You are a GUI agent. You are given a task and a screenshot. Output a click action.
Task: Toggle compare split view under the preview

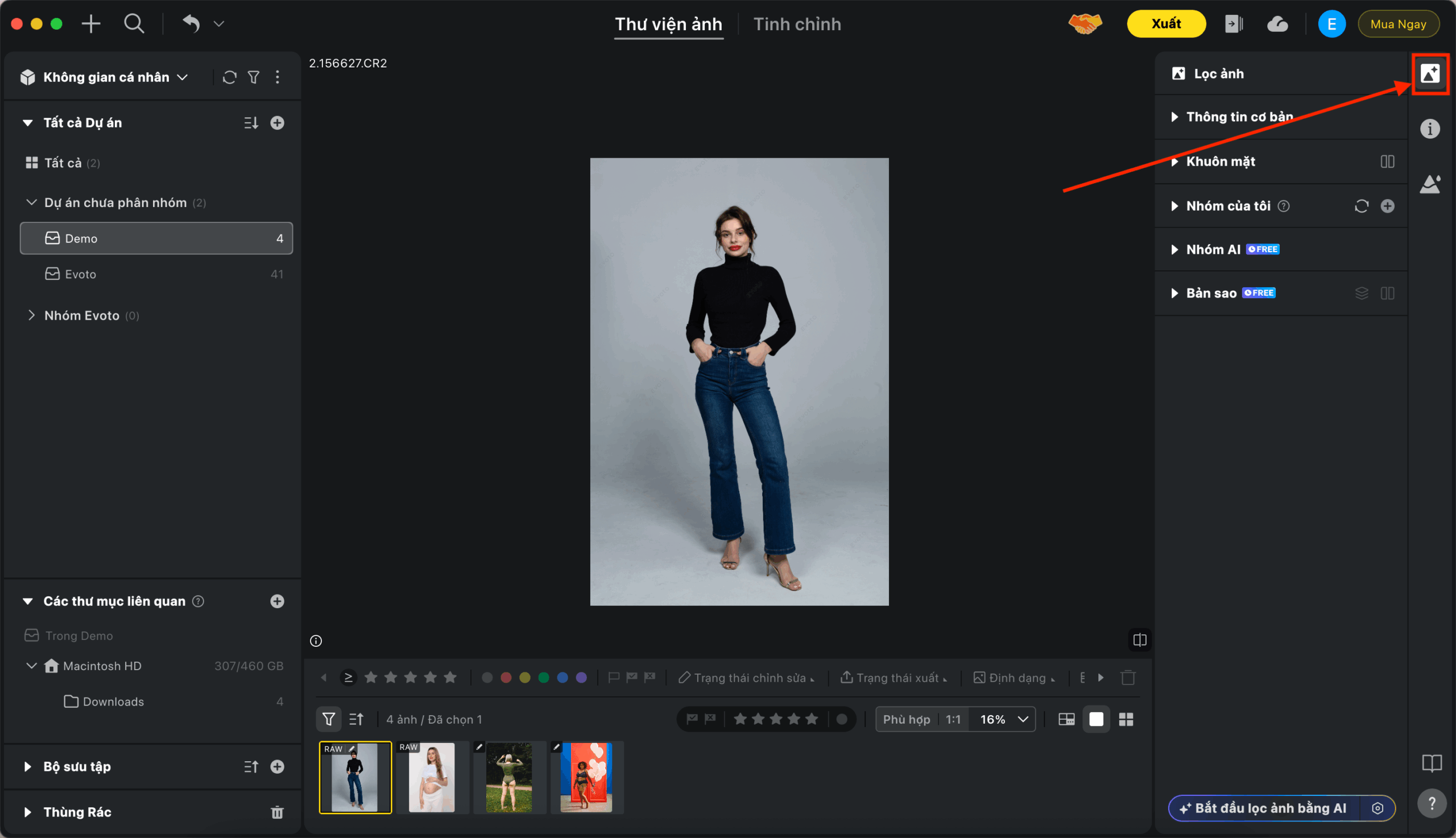[1139, 640]
